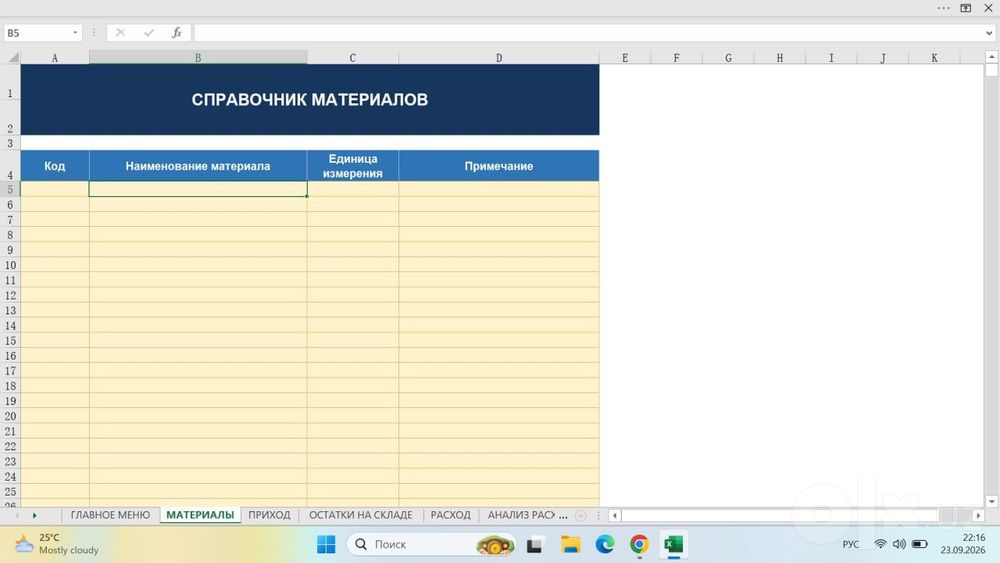
Task: Open File Explorer from taskbar
Action: (x=570, y=545)
